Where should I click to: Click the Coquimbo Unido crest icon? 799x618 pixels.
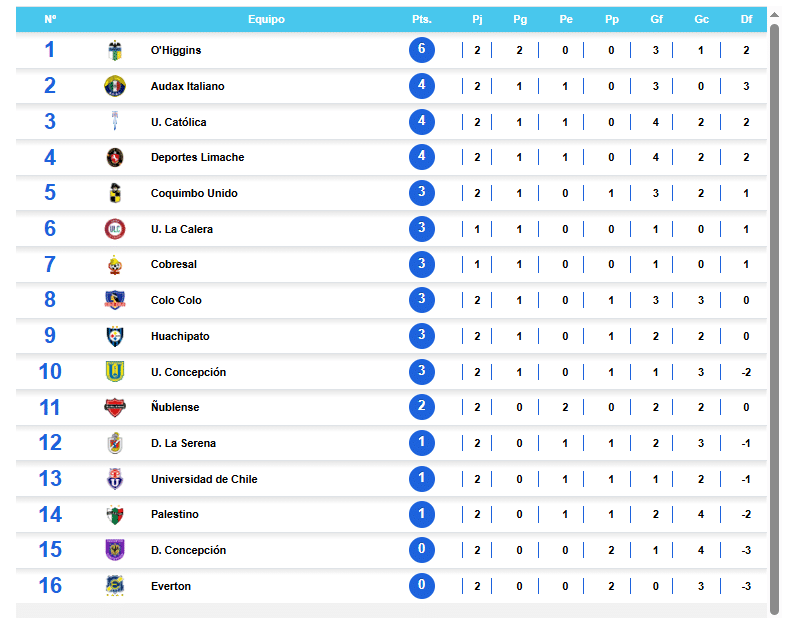(x=115, y=193)
